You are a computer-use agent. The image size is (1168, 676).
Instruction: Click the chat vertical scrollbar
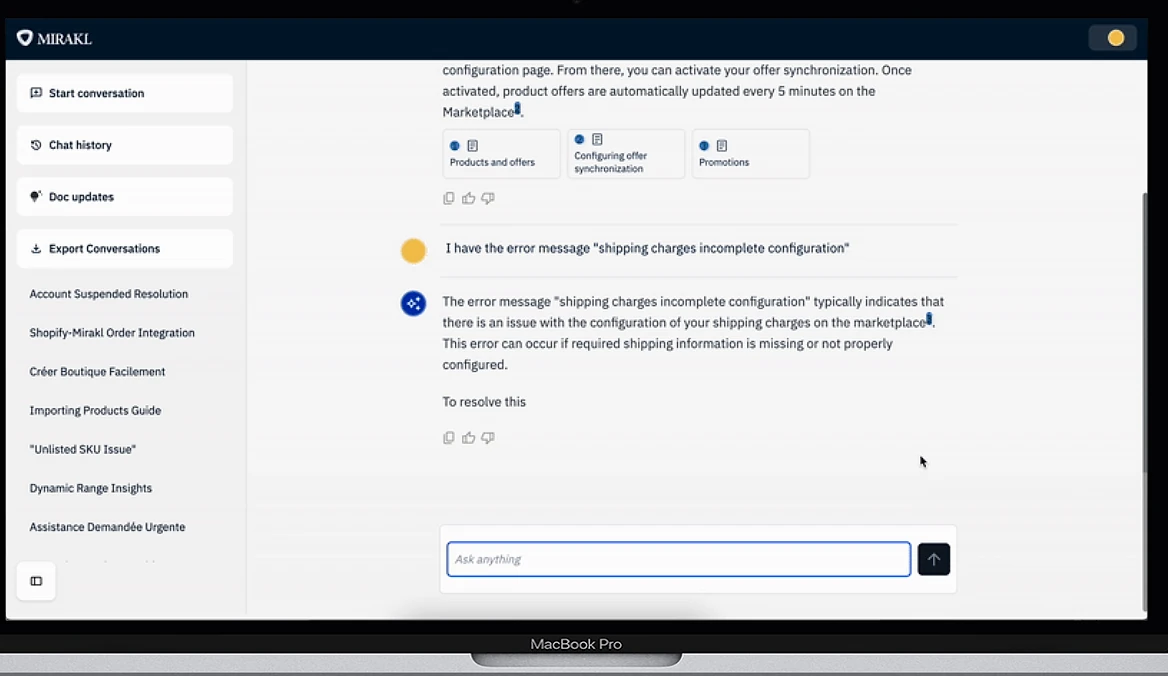tap(1145, 331)
